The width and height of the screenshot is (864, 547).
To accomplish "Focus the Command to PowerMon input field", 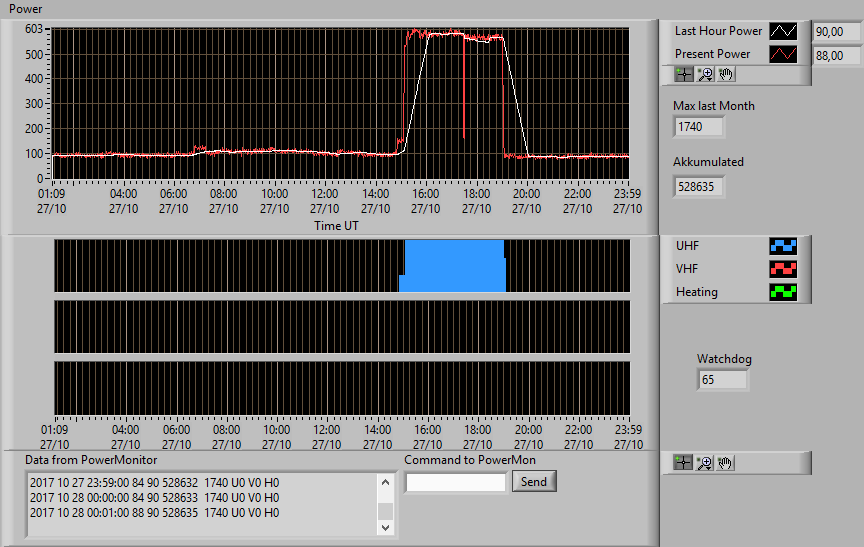I will [456, 483].
